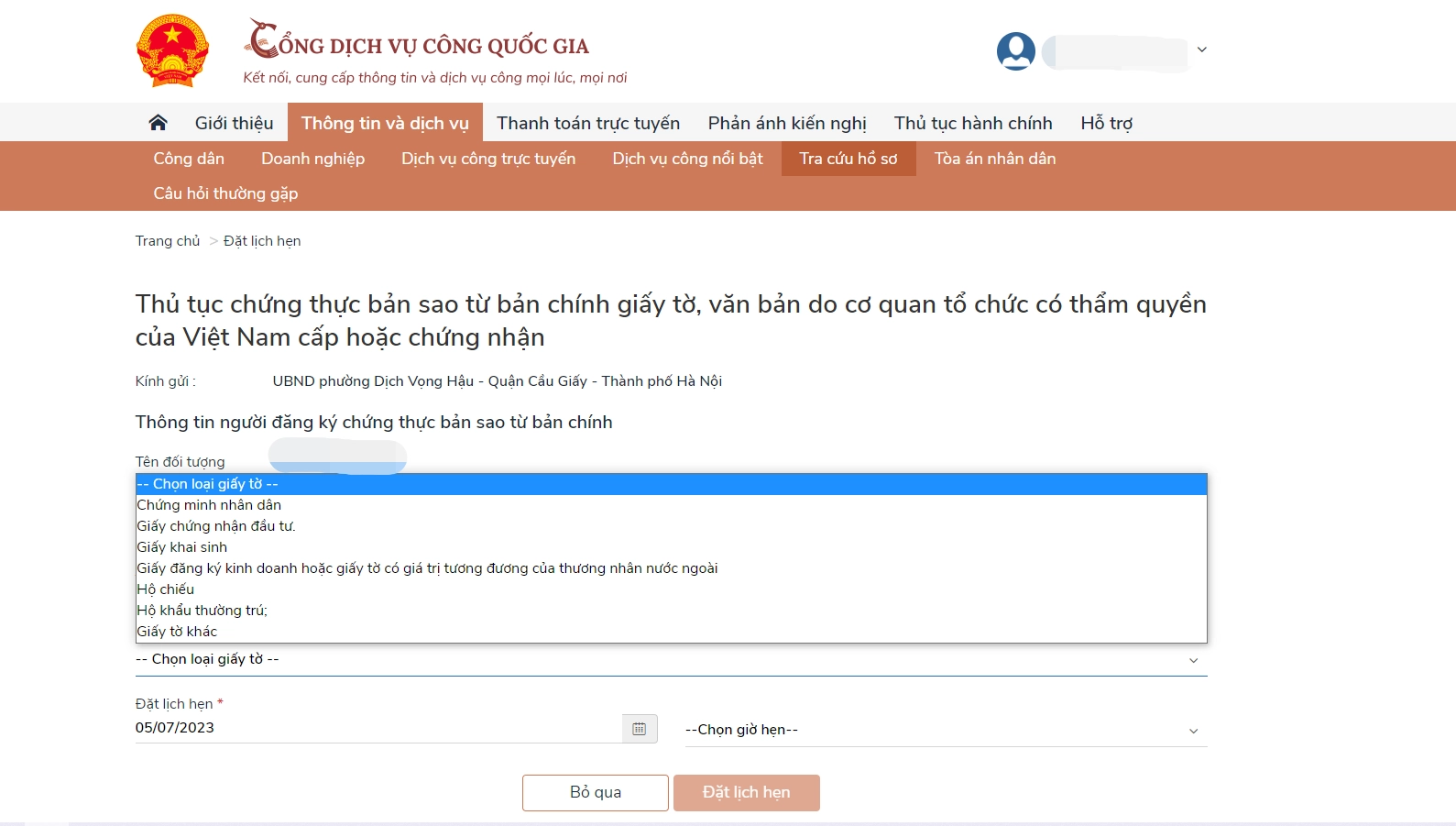Choose Giấy đăng ký kinh doanh option

click(x=672, y=568)
